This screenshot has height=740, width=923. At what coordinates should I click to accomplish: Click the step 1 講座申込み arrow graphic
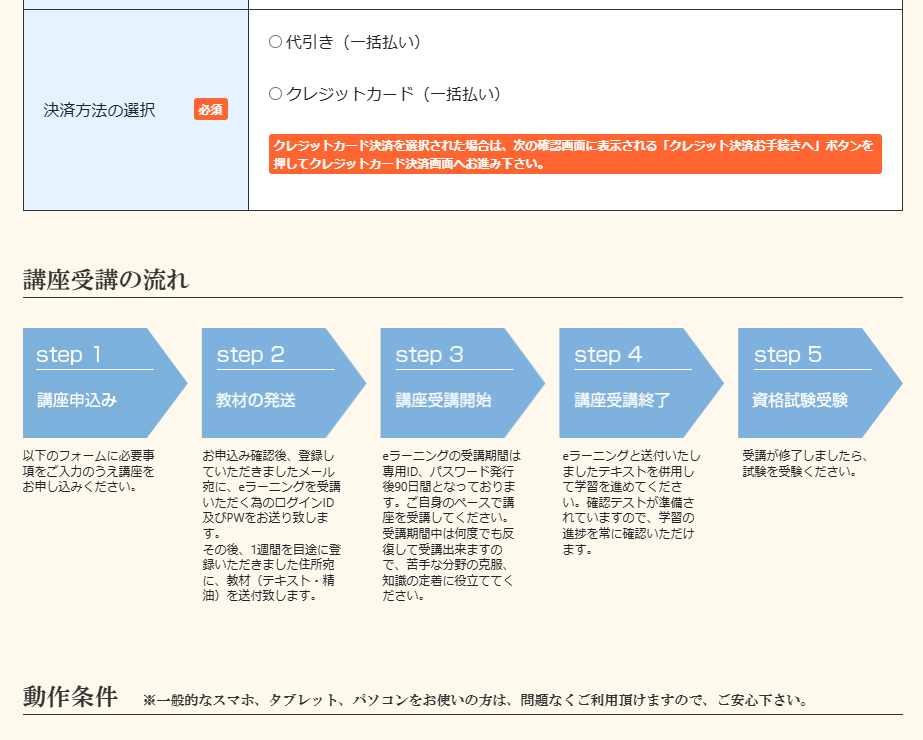tap(105, 383)
